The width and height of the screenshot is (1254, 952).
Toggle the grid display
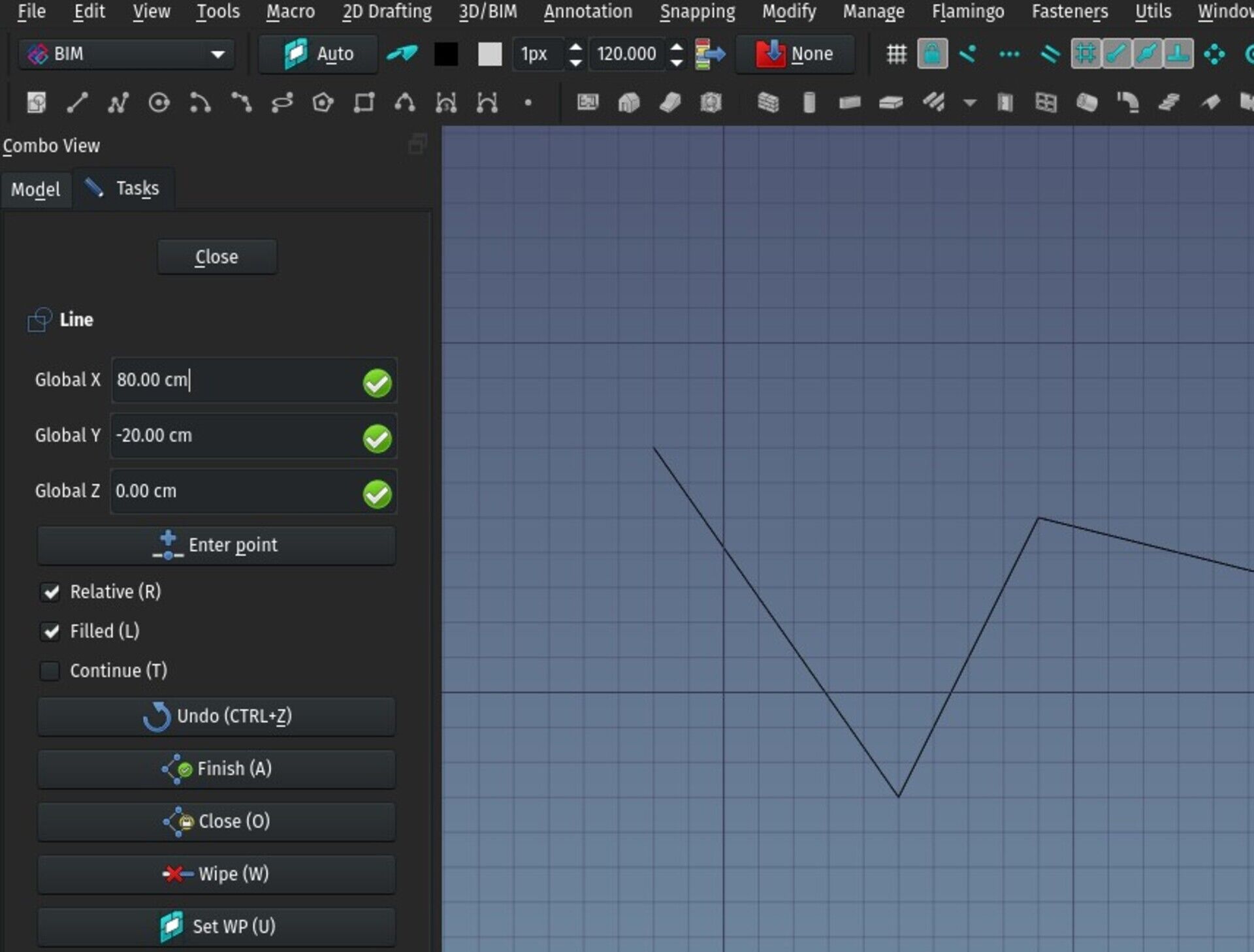(x=897, y=54)
